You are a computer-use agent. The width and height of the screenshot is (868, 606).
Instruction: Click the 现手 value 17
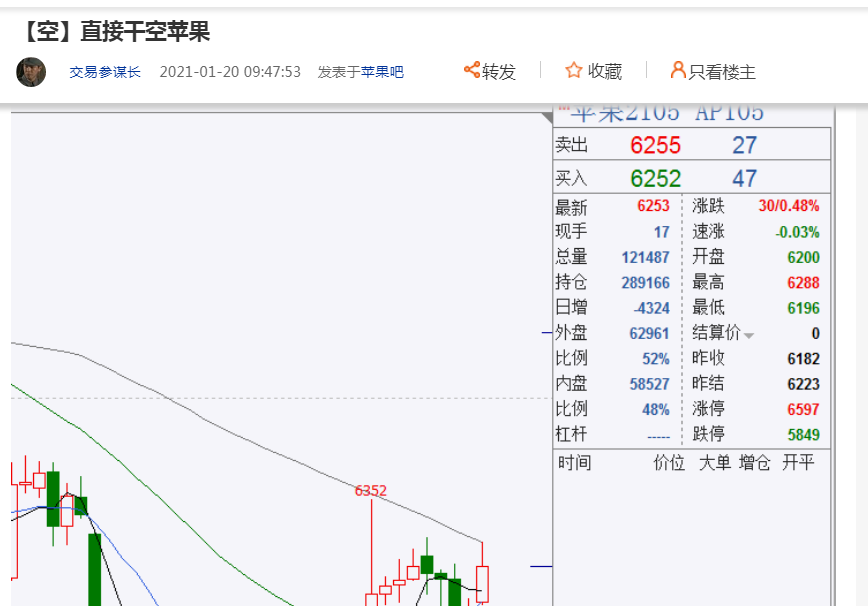(x=662, y=232)
